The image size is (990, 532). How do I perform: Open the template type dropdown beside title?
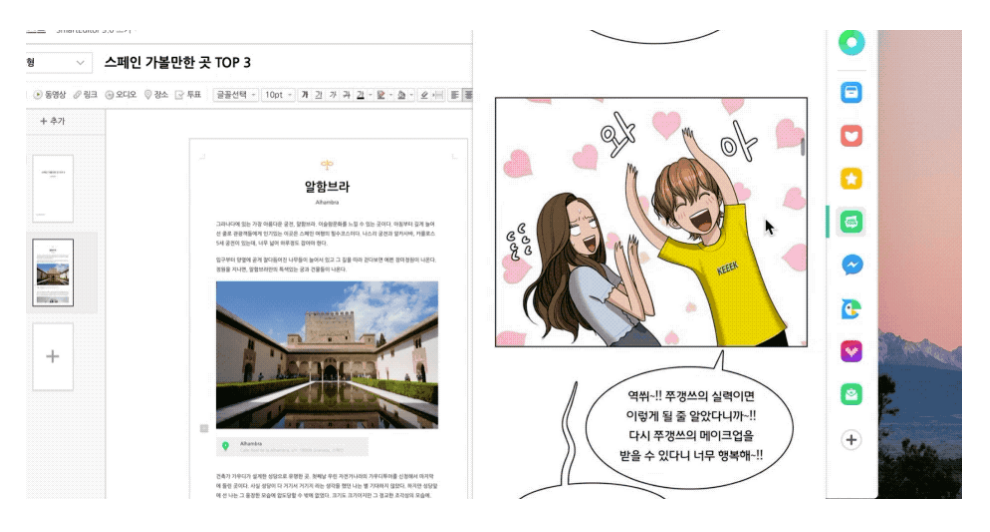[57, 62]
